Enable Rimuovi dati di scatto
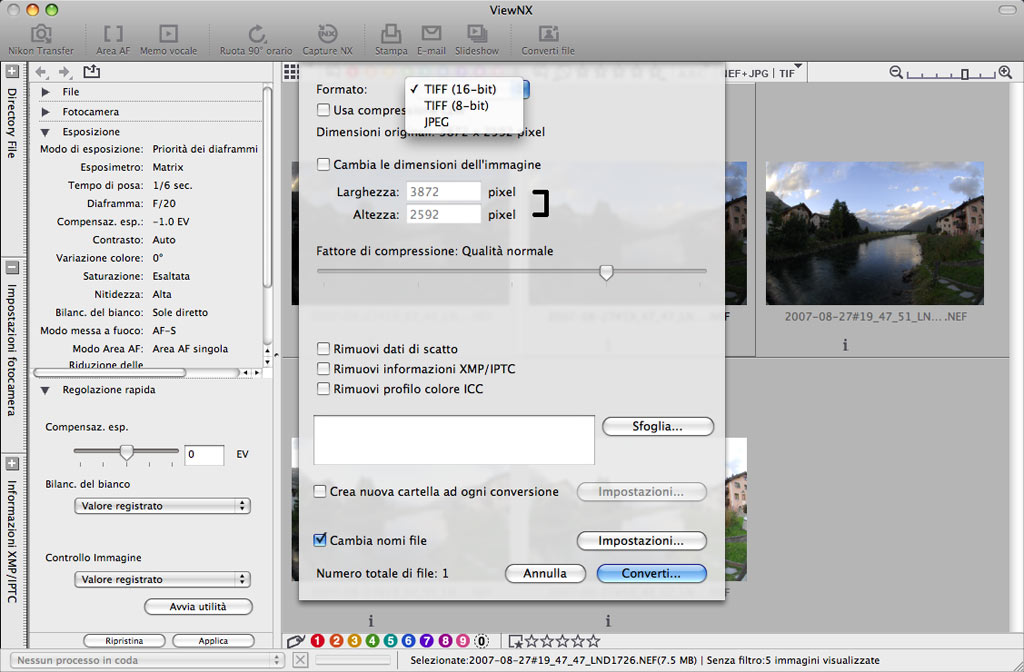This screenshot has height=672, width=1024. pyautogui.click(x=323, y=349)
